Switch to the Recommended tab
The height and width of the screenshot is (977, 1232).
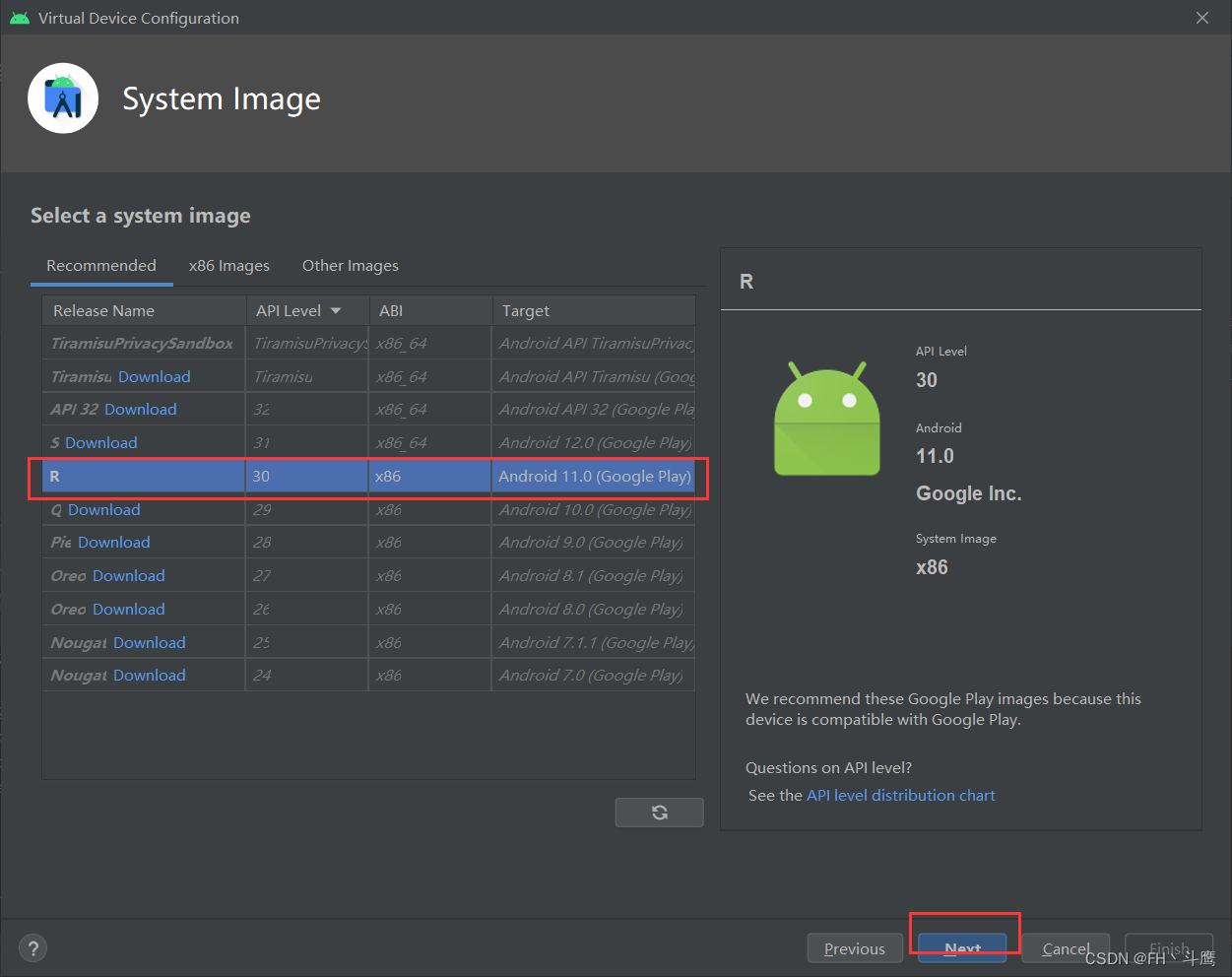coord(101,266)
